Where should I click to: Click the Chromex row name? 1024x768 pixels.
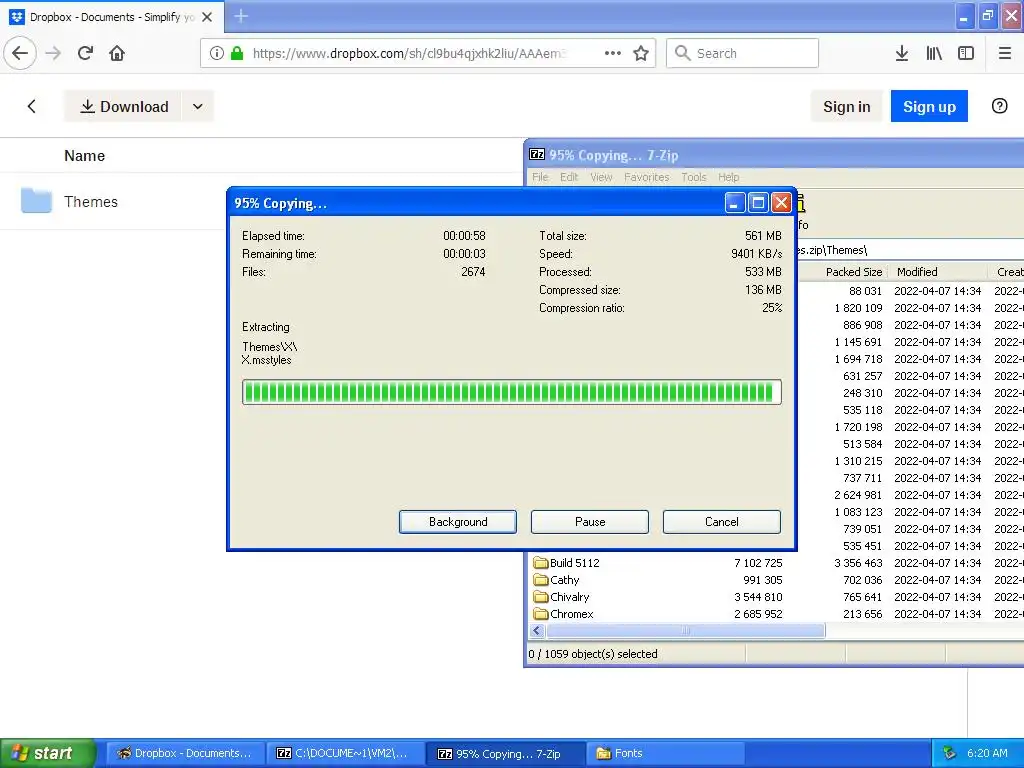coord(571,614)
